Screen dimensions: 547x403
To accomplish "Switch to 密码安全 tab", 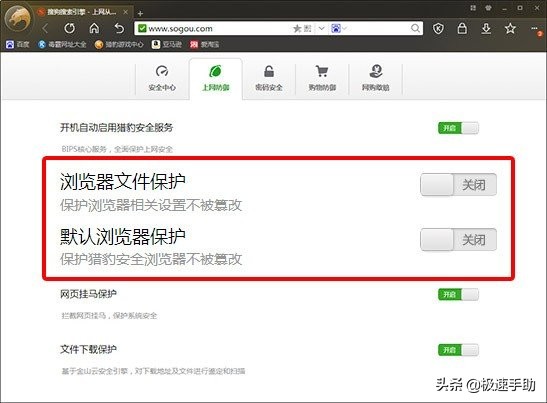I will [269, 79].
